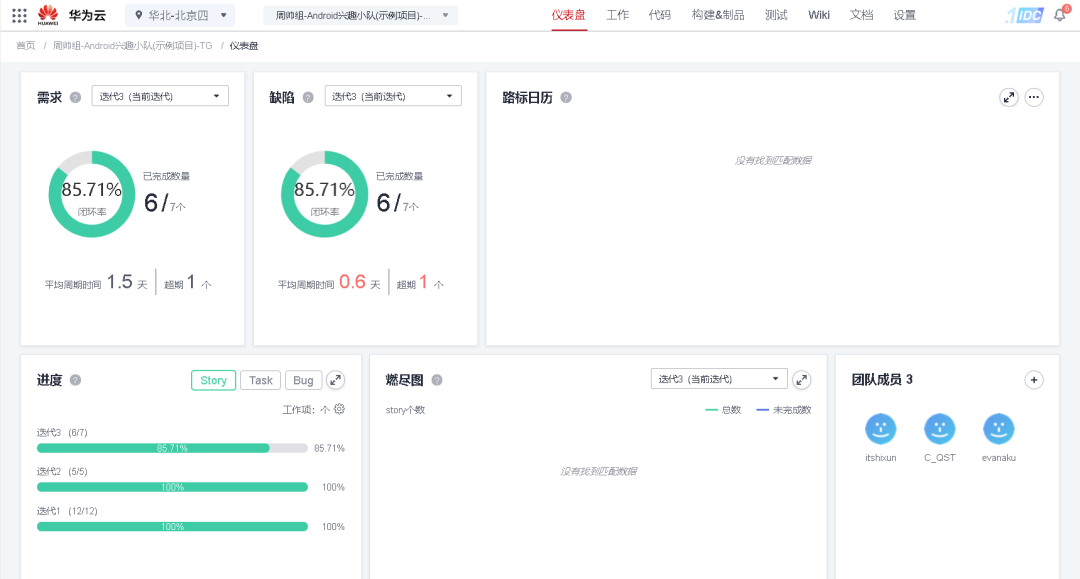The height and width of the screenshot is (579, 1080).
Task: Open iteration dropdown in 需求 panel
Action: click(x=160, y=96)
